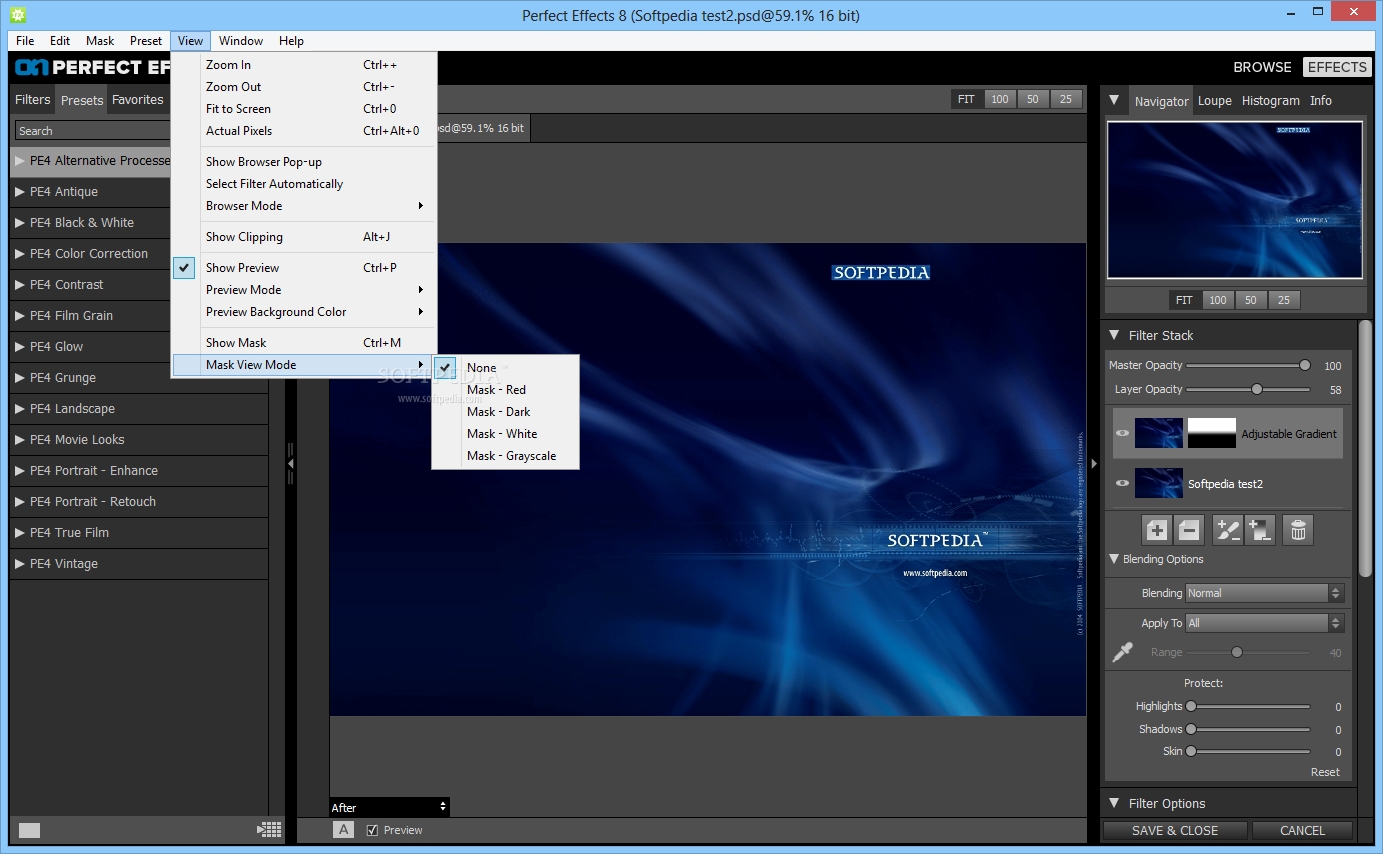Select Fit to Screen menu item
This screenshot has width=1383, height=854.
(x=304, y=109)
